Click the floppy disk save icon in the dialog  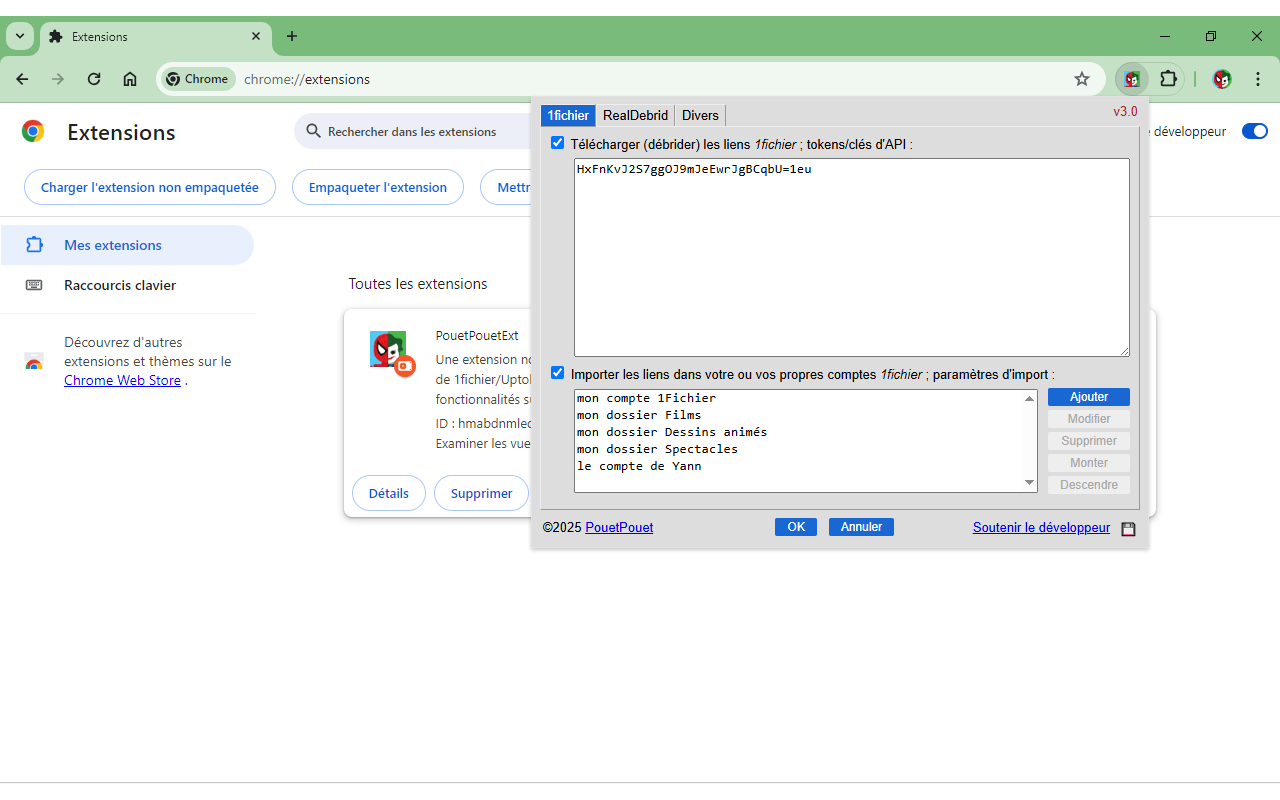1128,528
